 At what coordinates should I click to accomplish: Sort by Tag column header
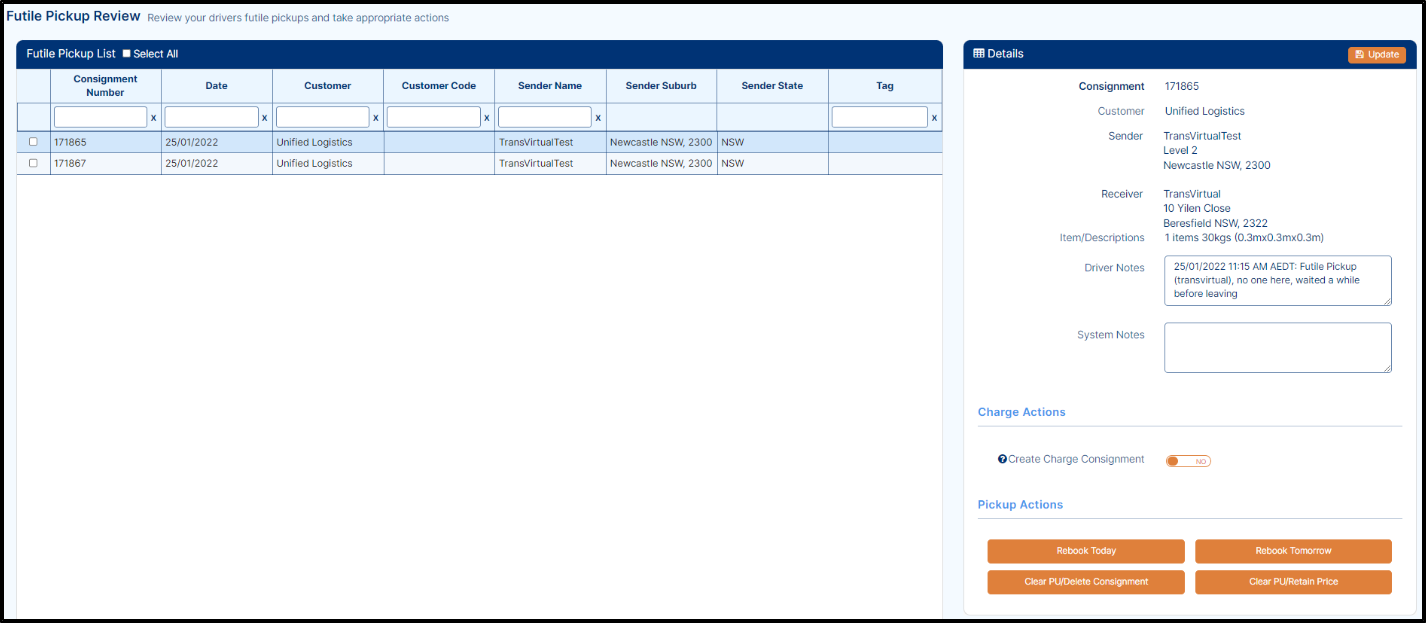click(x=885, y=86)
